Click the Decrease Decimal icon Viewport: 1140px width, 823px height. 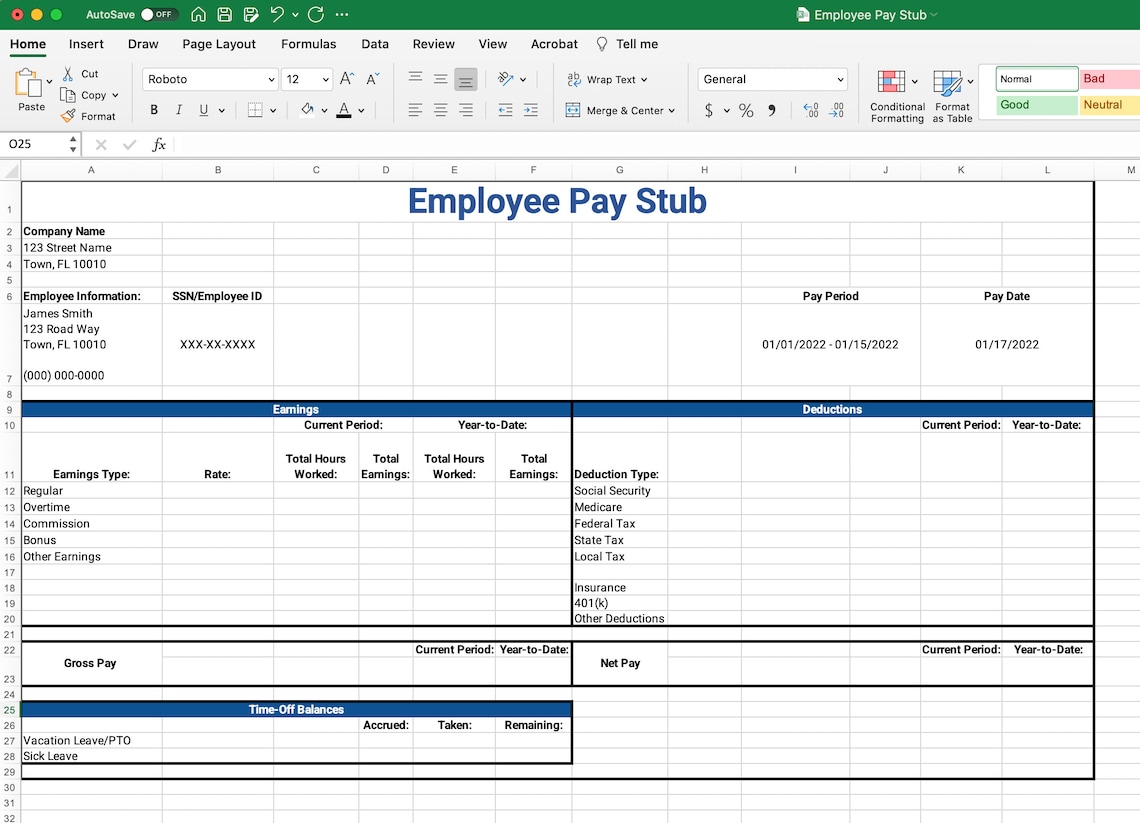point(836,111)
